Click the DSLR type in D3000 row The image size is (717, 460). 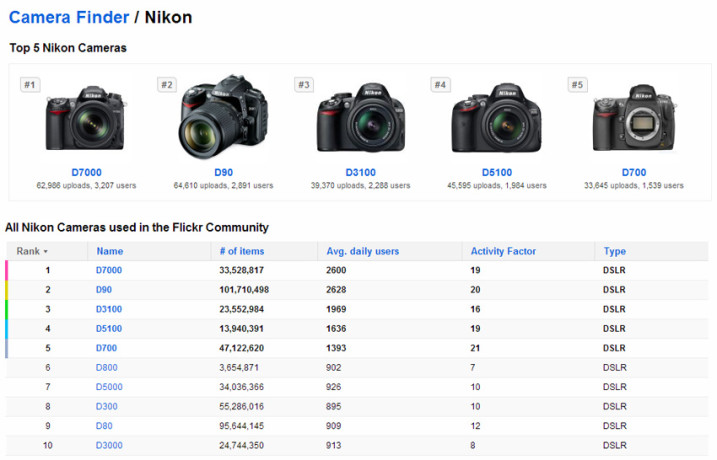(615, 445)
